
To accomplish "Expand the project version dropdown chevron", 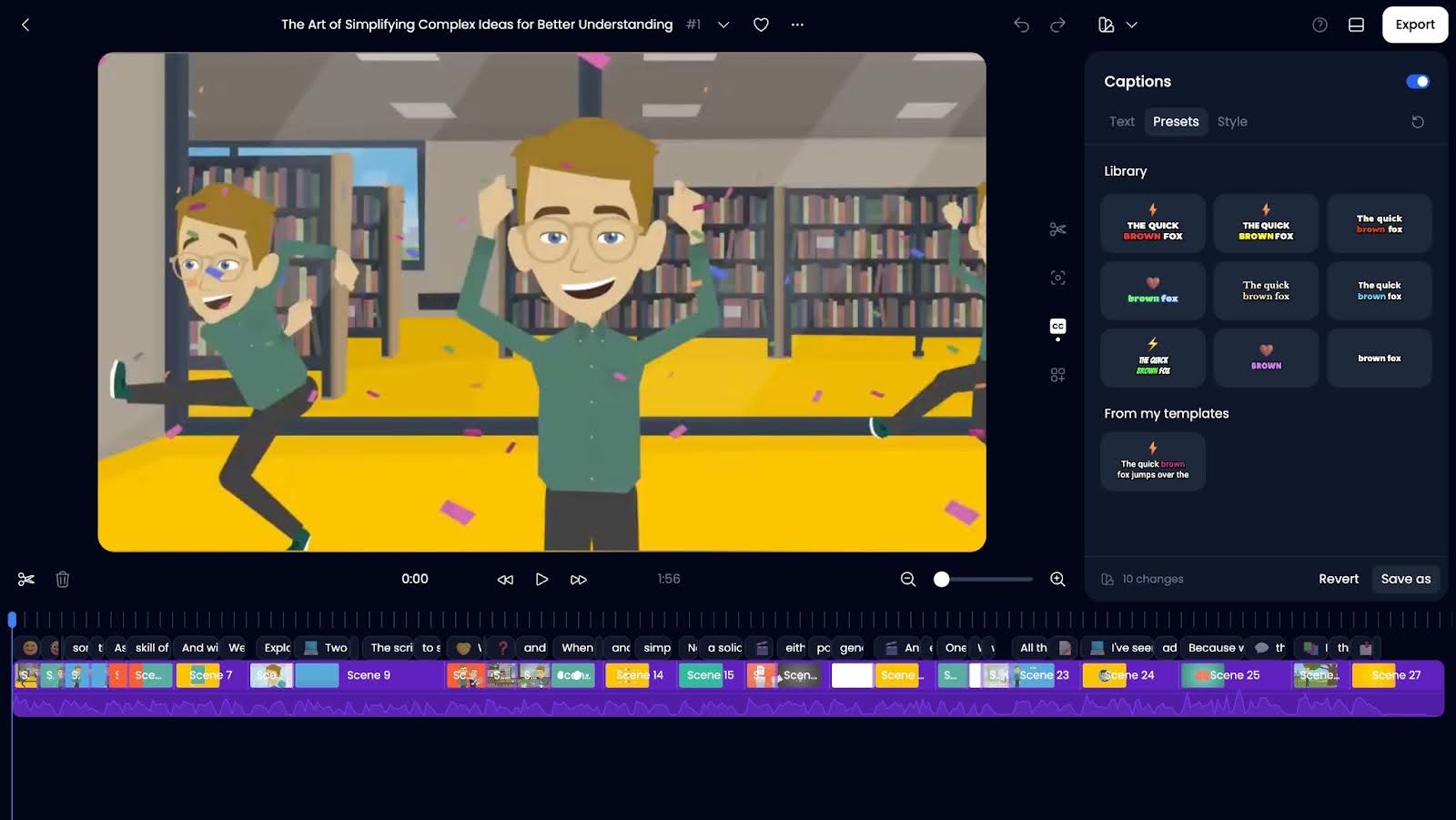I will point(723,25).
